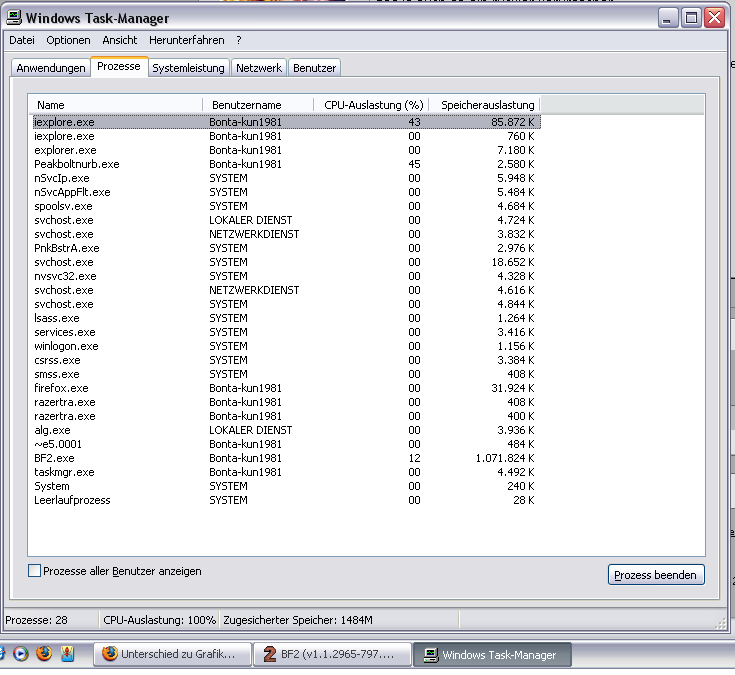
Task: Select the ~e5.0001 process
Action: [x=286, y=444]
